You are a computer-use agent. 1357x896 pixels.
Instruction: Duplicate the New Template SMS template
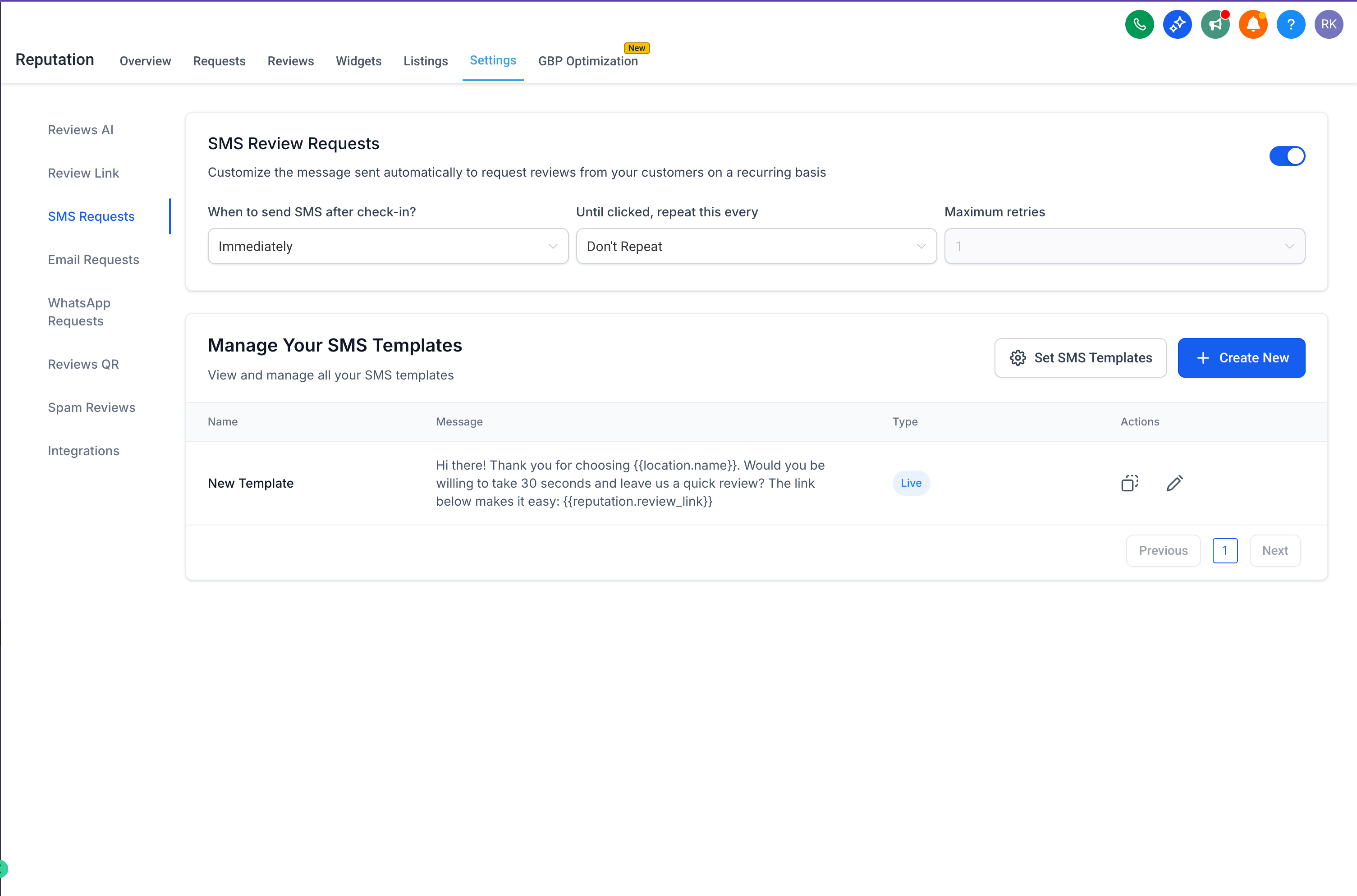pyautogui.click(x=1129, y=483)
